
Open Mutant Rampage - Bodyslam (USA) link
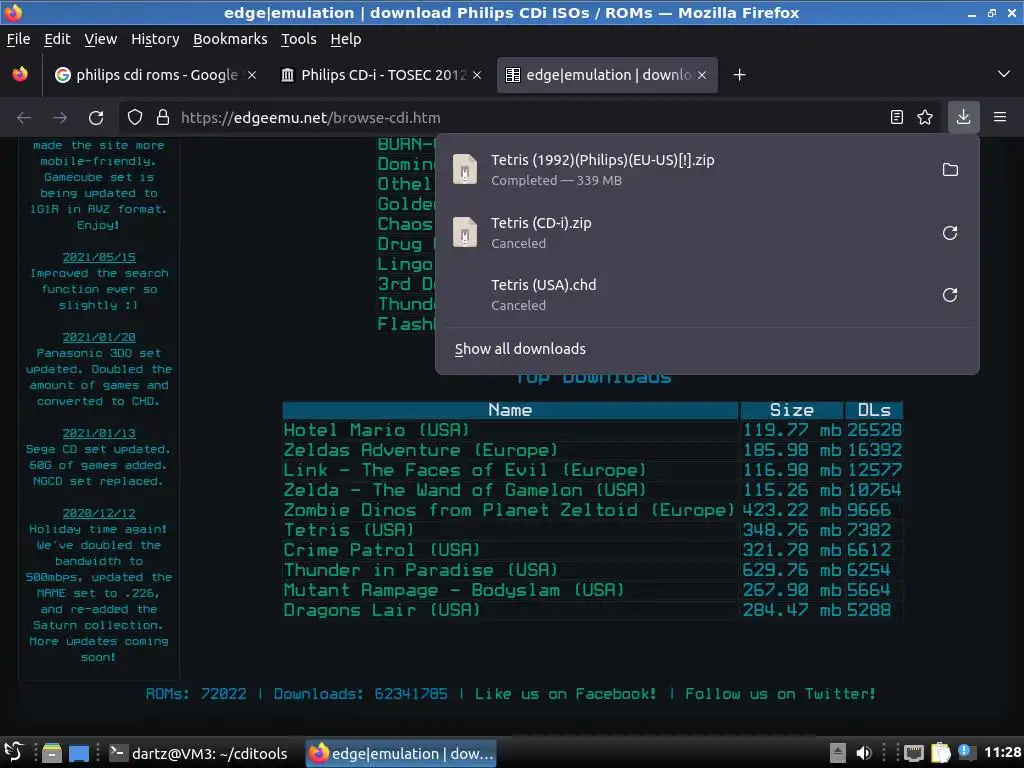tap(454, 590)
